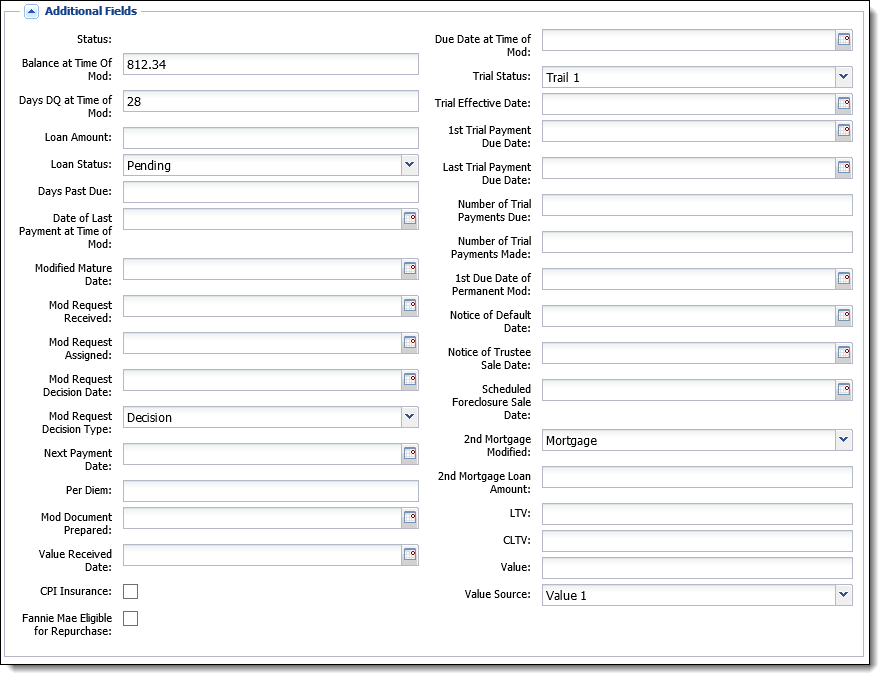Screen dimensions: 885x680
Task: Open calendar for Mod Request Decision Date
Action: 410,380
